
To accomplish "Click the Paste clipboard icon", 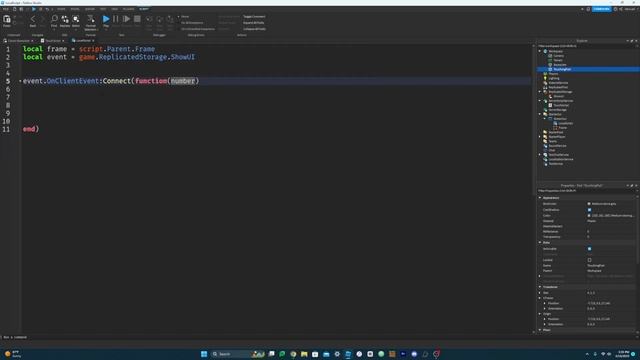I will 7,20.
